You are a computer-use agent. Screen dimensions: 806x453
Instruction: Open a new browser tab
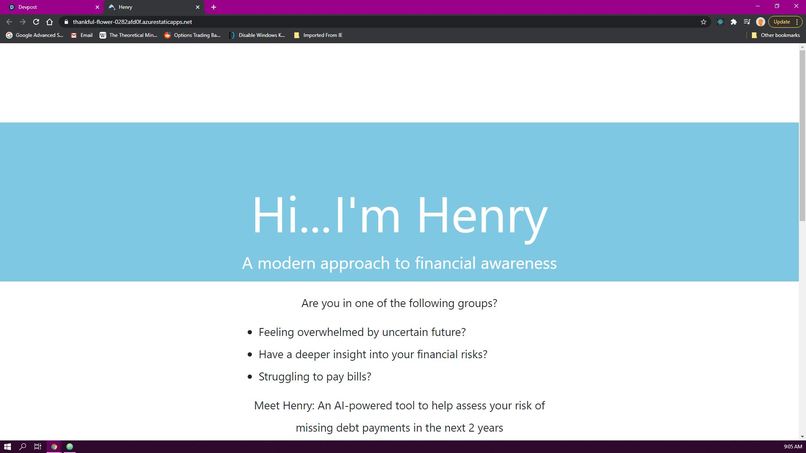pyautogui.click(x=213, y=7)
